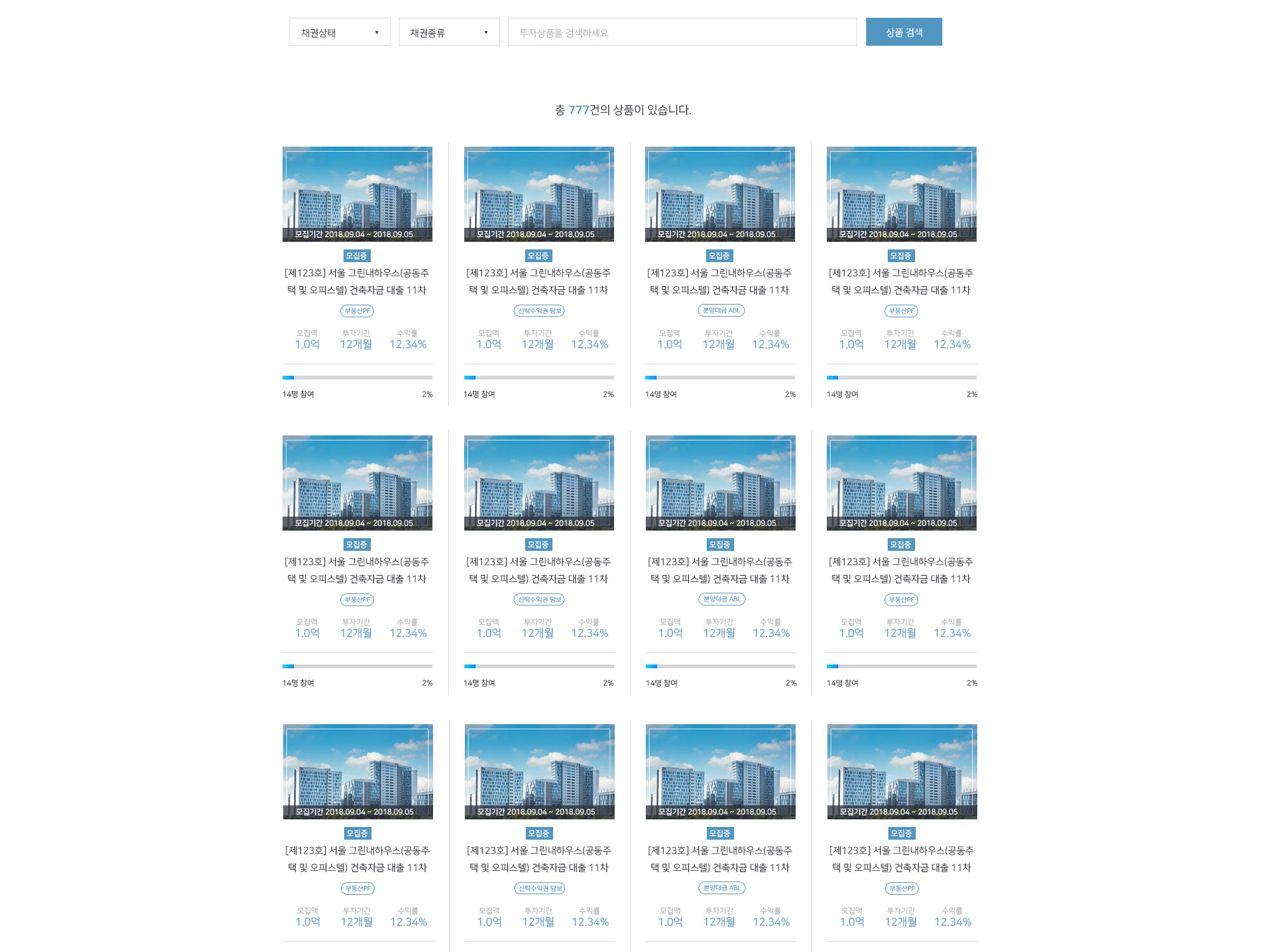Click the 12.34% 수익률 value on the top-row 신탁수익권 담보 card

589,345
